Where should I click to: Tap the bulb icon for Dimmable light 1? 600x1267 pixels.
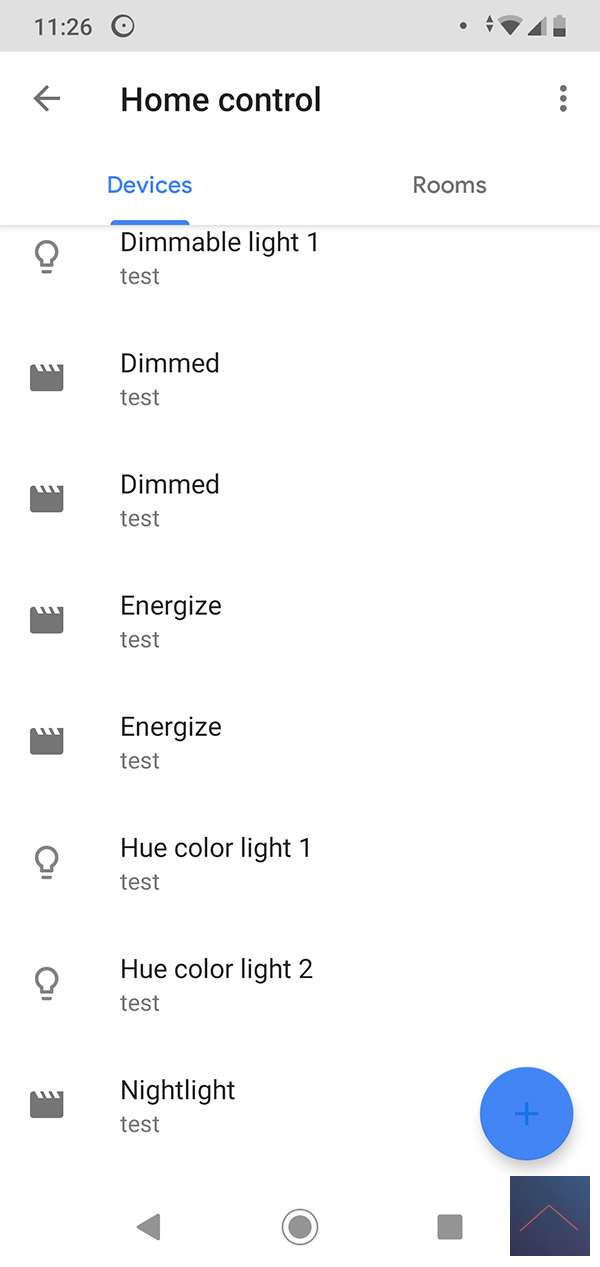click(x=47, y=257)
